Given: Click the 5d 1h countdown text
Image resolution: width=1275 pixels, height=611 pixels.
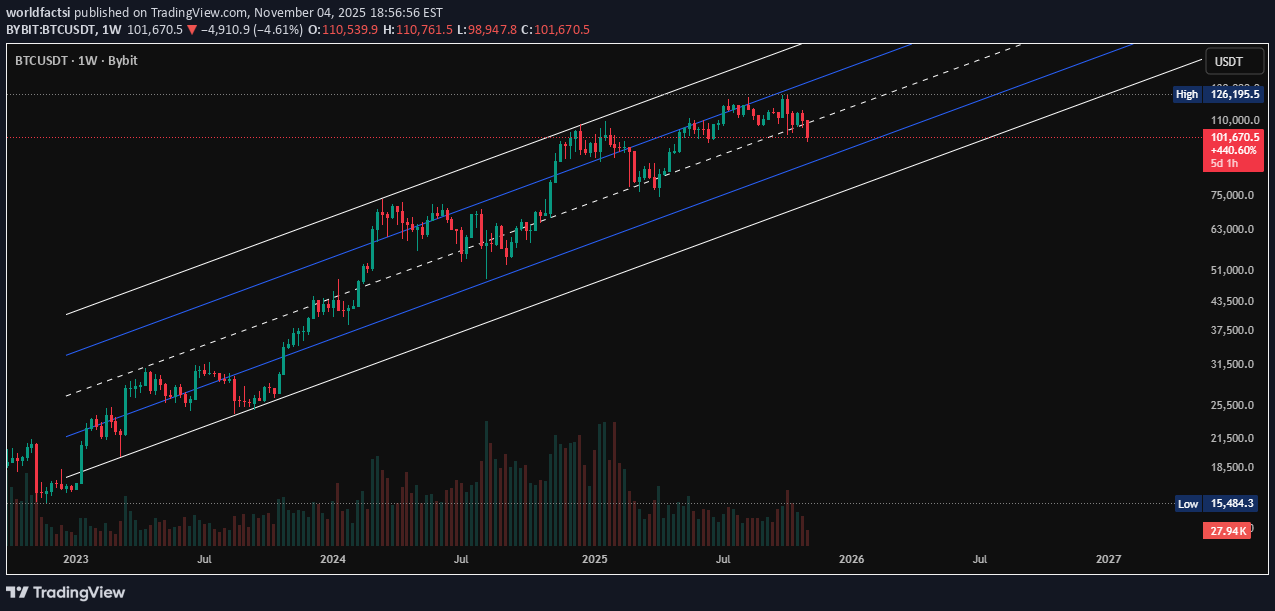Looking at the screenshot, I should [1227, 162].
